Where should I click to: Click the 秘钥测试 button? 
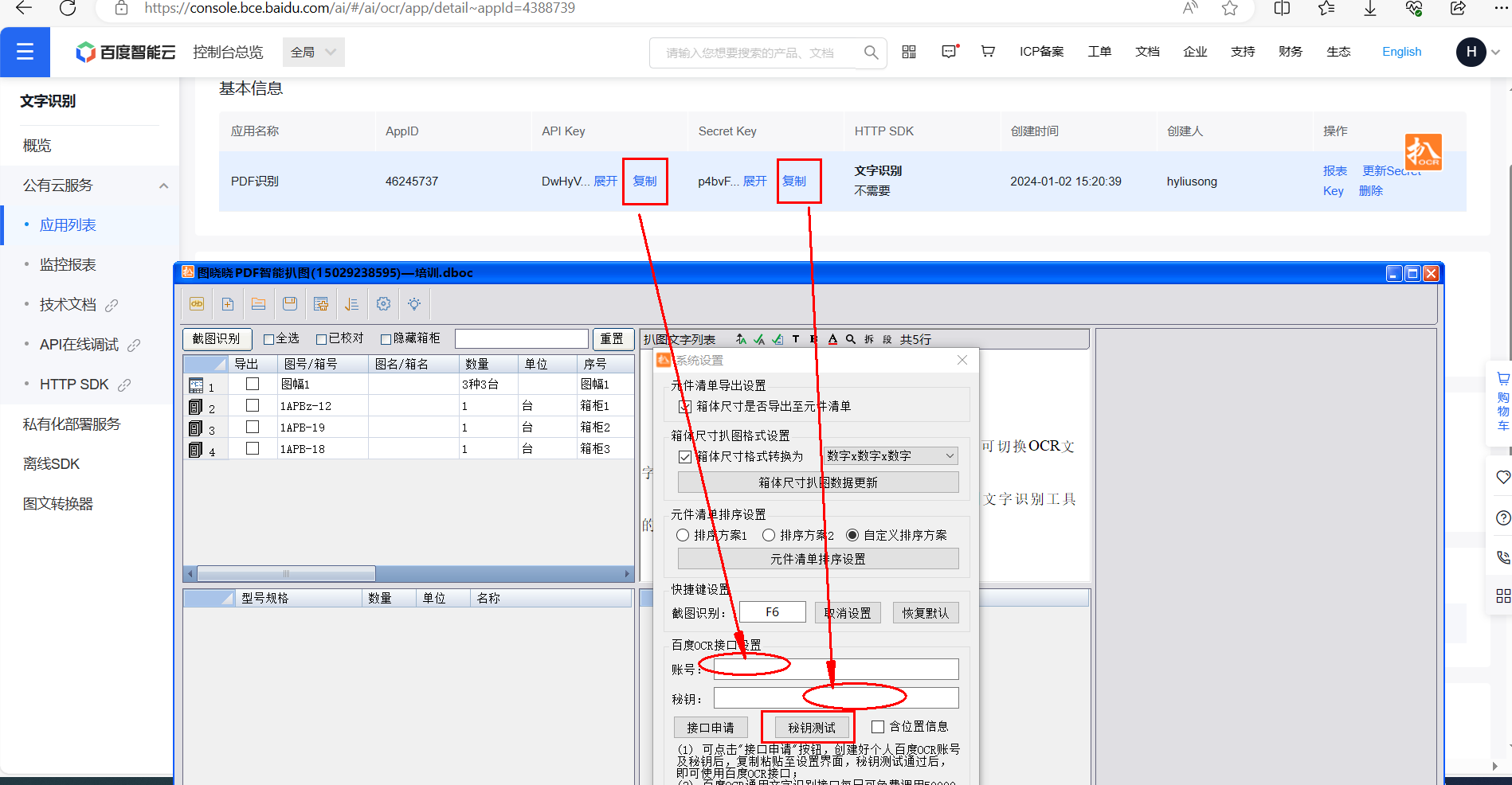coord(812,728)
